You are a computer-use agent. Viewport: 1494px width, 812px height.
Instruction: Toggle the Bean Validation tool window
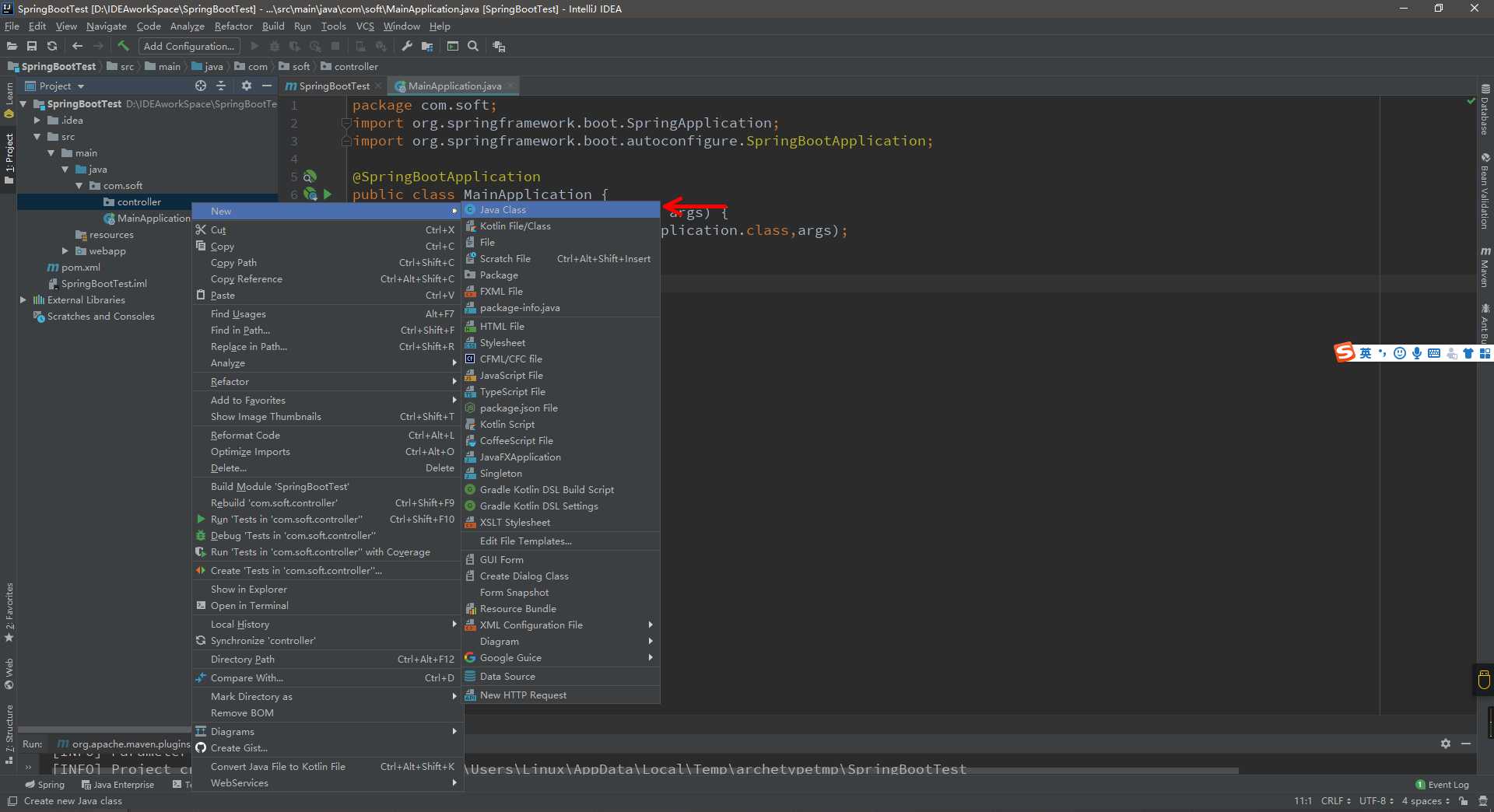(1485, 191)
